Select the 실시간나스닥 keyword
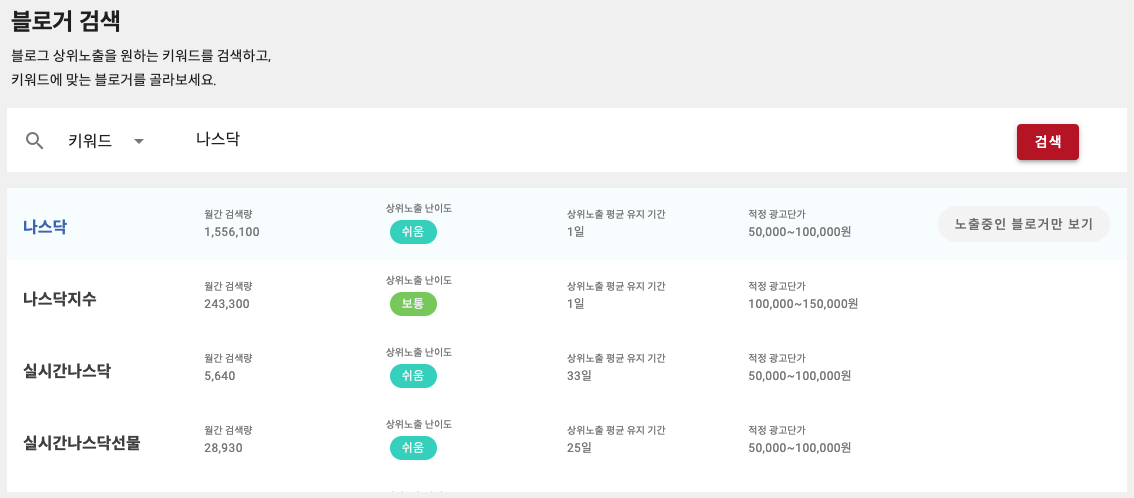The width and height of the screenshot is (1134, 498). 67,370
